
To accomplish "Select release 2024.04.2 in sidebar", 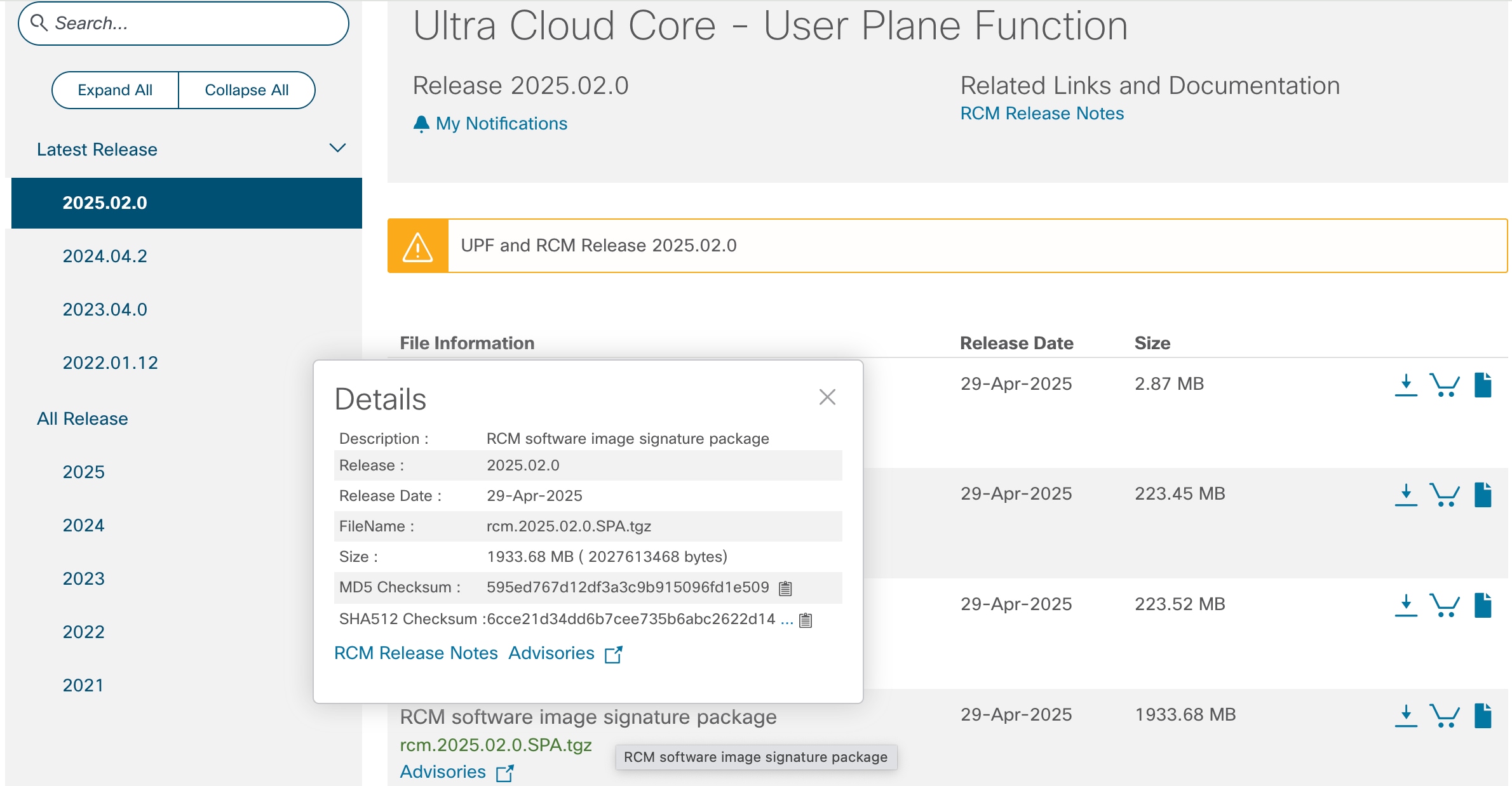I will [105, 256].
